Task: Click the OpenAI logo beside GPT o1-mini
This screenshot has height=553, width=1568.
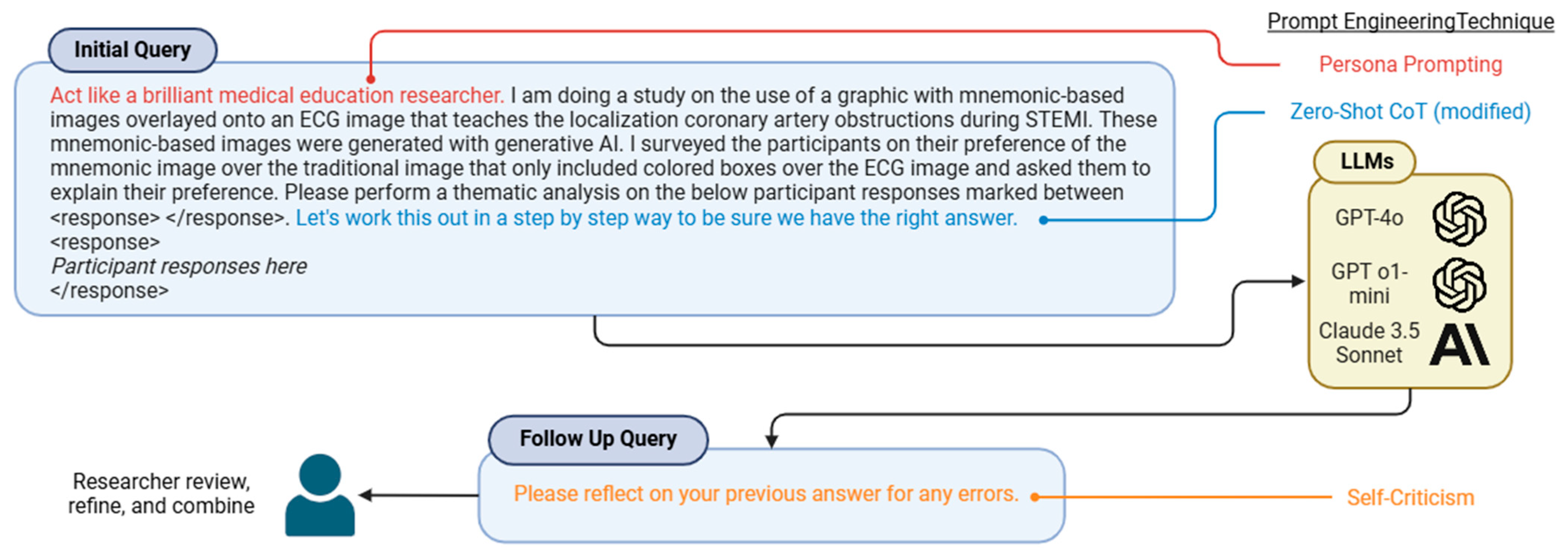Action: click(x=1459, y=284)
